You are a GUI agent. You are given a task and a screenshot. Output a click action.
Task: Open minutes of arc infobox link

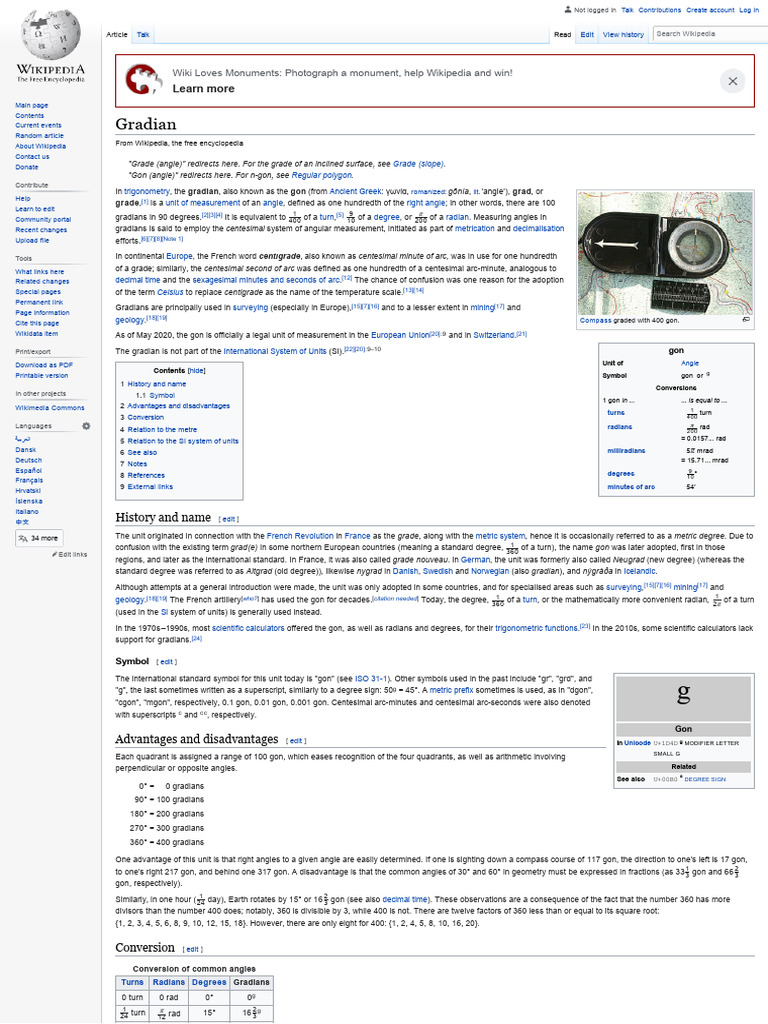pos(631,487)
